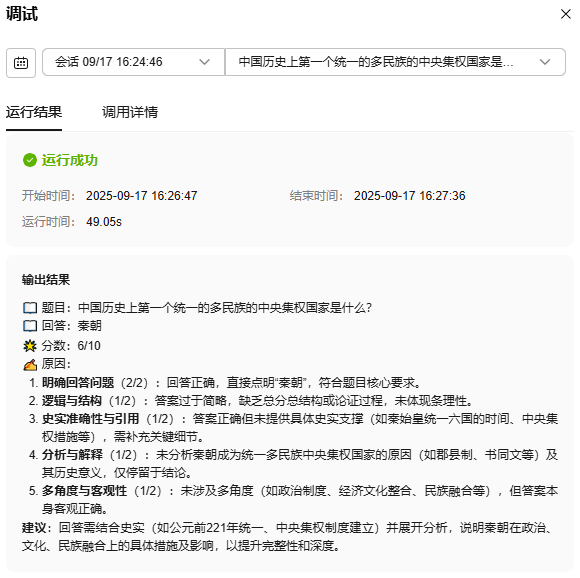The height and width of the screenshot is (578, 580).
Task: Click the end time 2025-09-17 16:27:36
Action: coord(409,196)
